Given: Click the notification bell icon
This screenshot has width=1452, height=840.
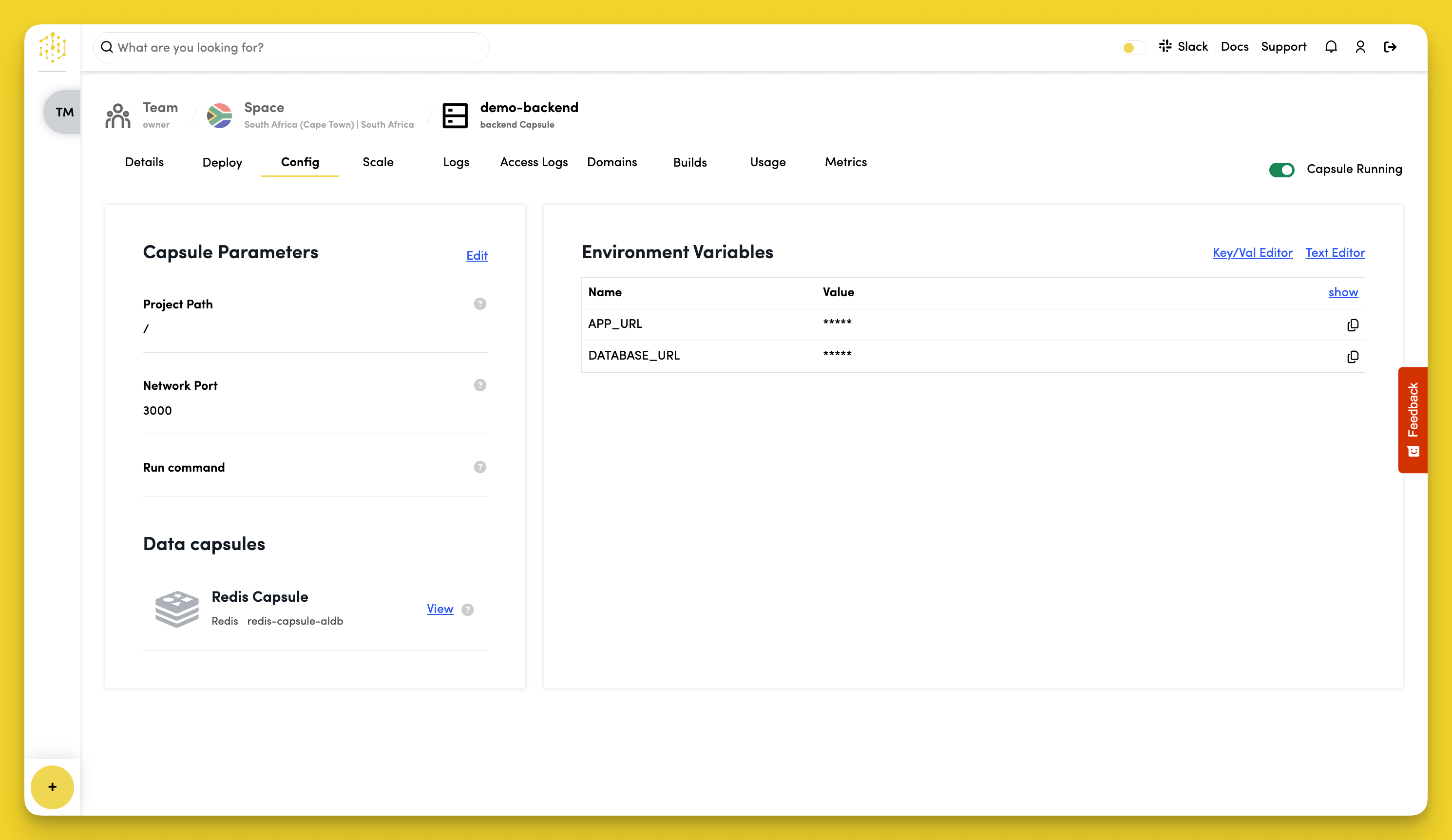Looking at the screenshot, I should coord(1330,47).
